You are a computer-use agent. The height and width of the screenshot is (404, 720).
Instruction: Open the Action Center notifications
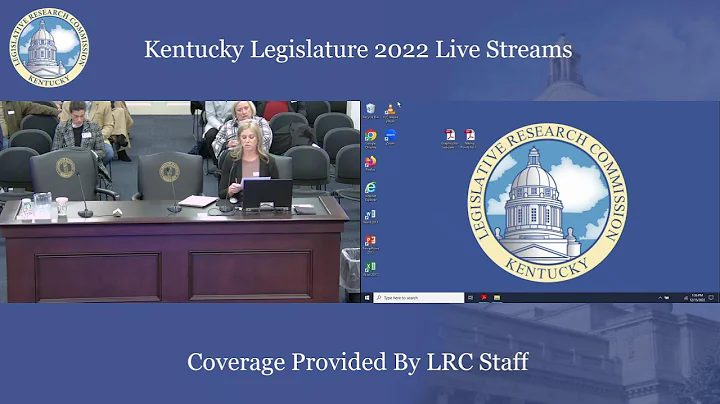coord(711,298)
